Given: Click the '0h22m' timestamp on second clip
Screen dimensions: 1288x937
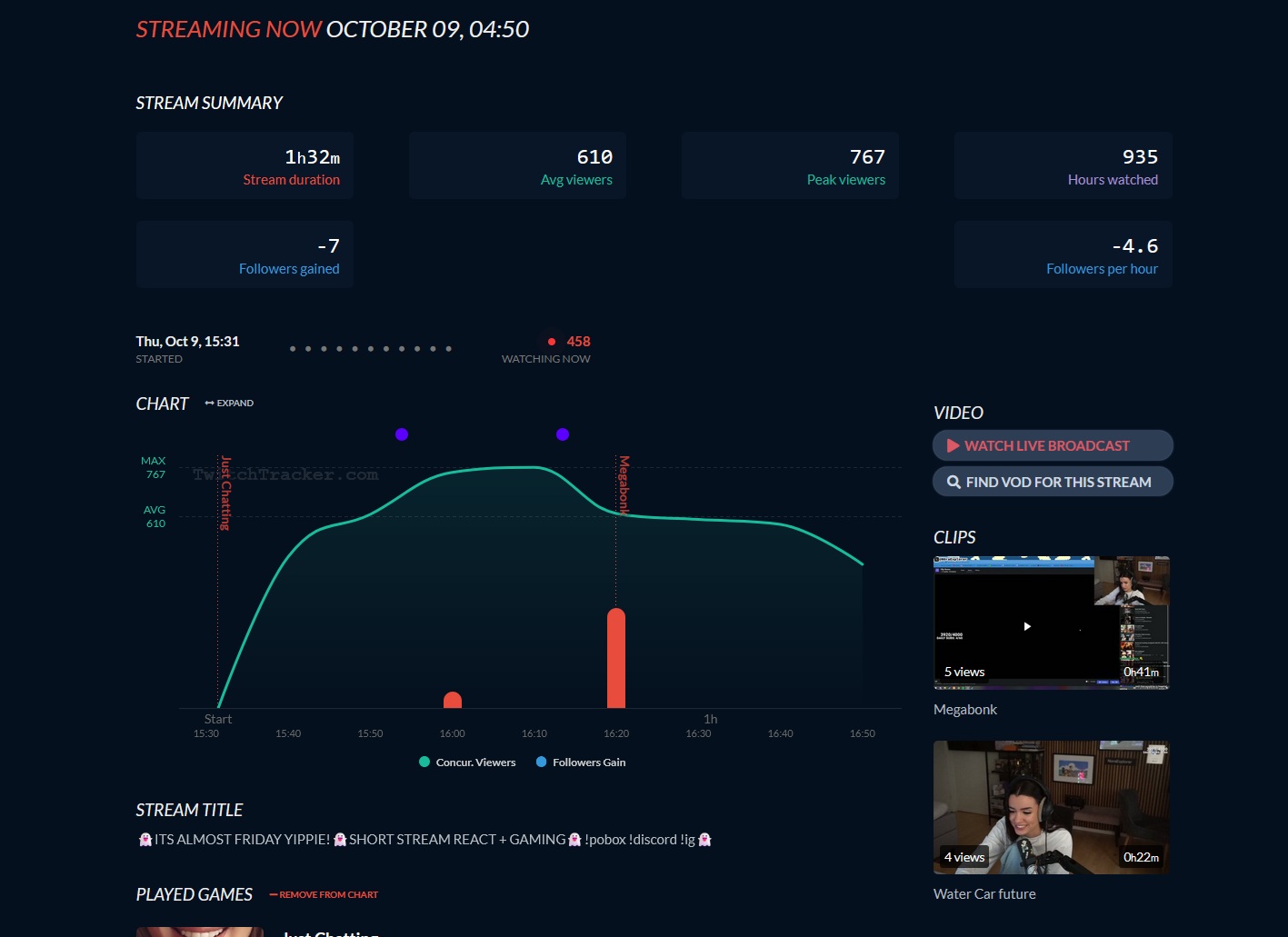Looking at the screenshot, I should pos(1142,857).
